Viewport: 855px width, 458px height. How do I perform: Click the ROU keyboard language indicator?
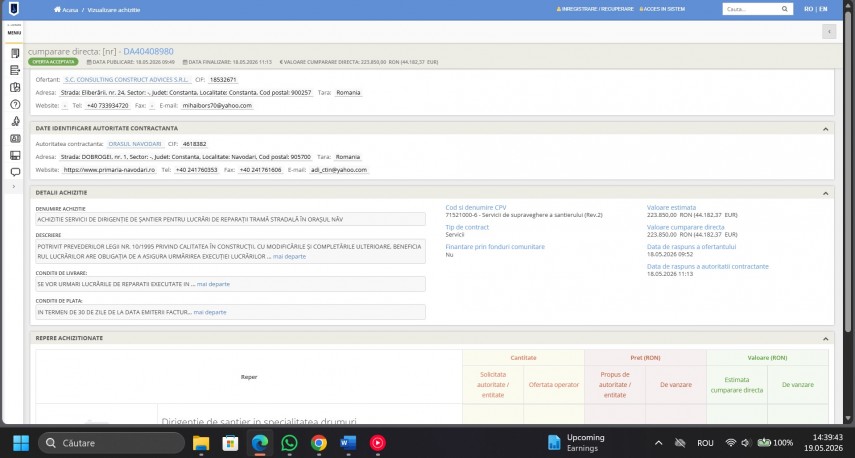tap(705, 443)
